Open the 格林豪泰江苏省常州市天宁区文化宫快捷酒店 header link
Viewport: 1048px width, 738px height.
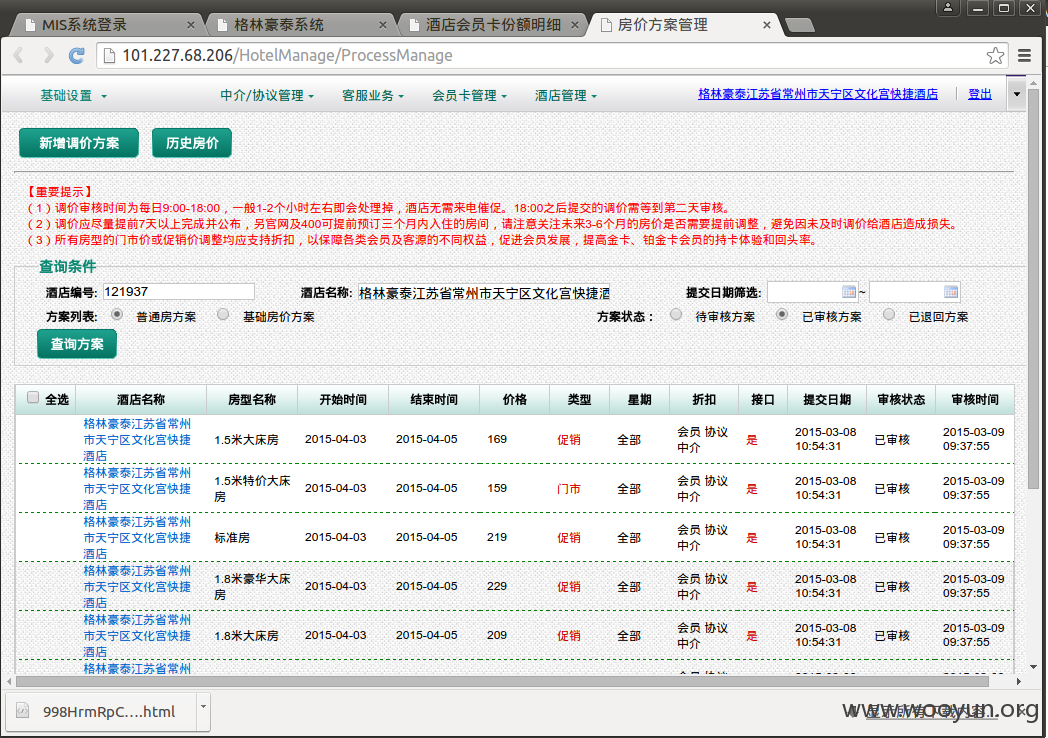818,94
